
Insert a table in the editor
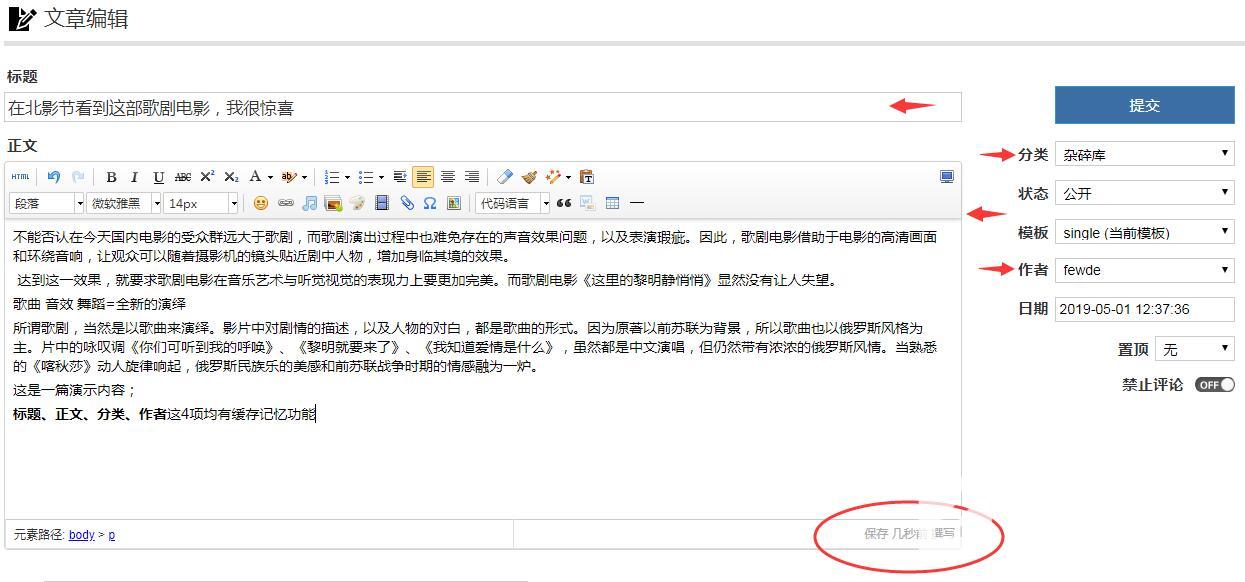click(x=612, y=203)
